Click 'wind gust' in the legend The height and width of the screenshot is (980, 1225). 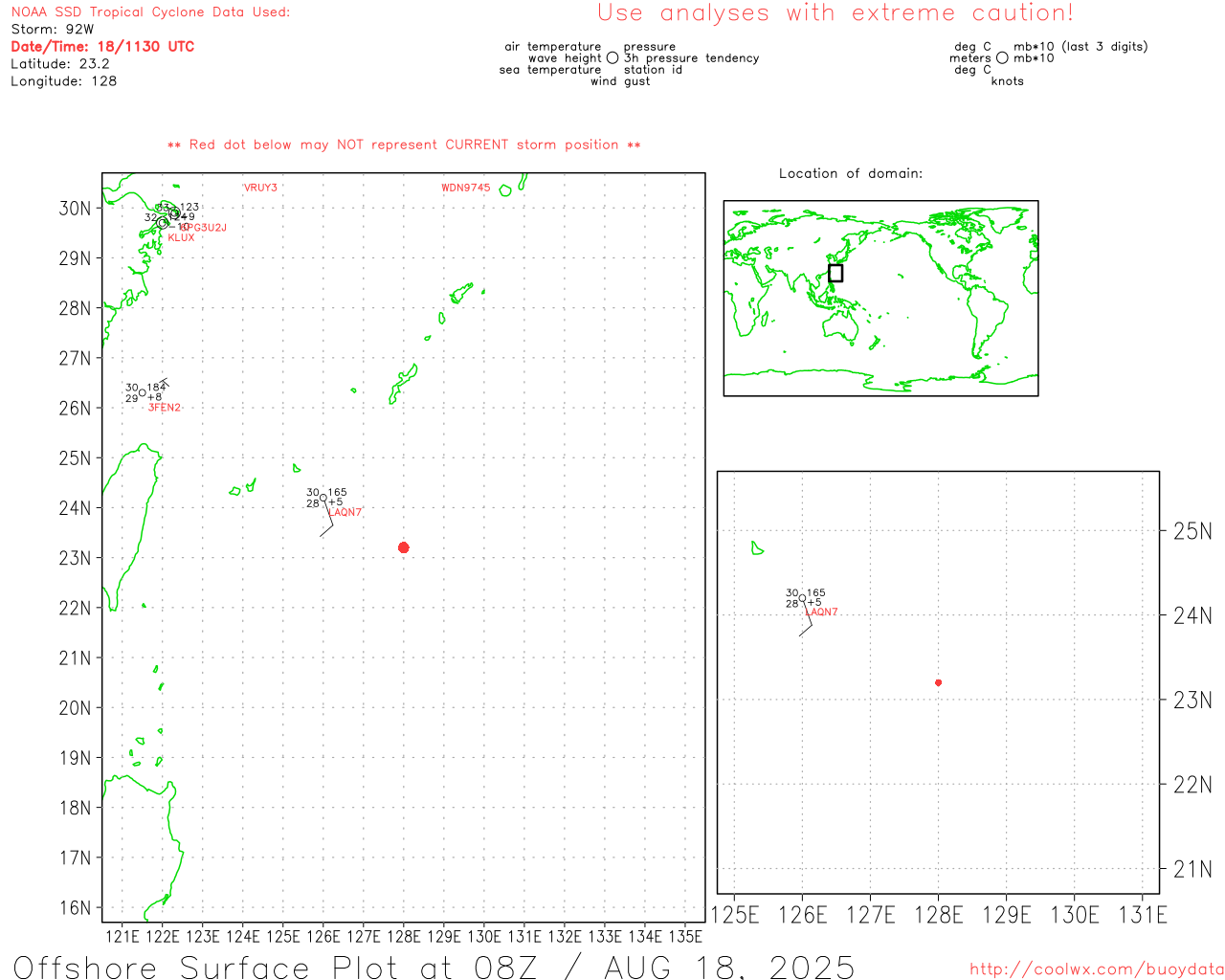620,81
